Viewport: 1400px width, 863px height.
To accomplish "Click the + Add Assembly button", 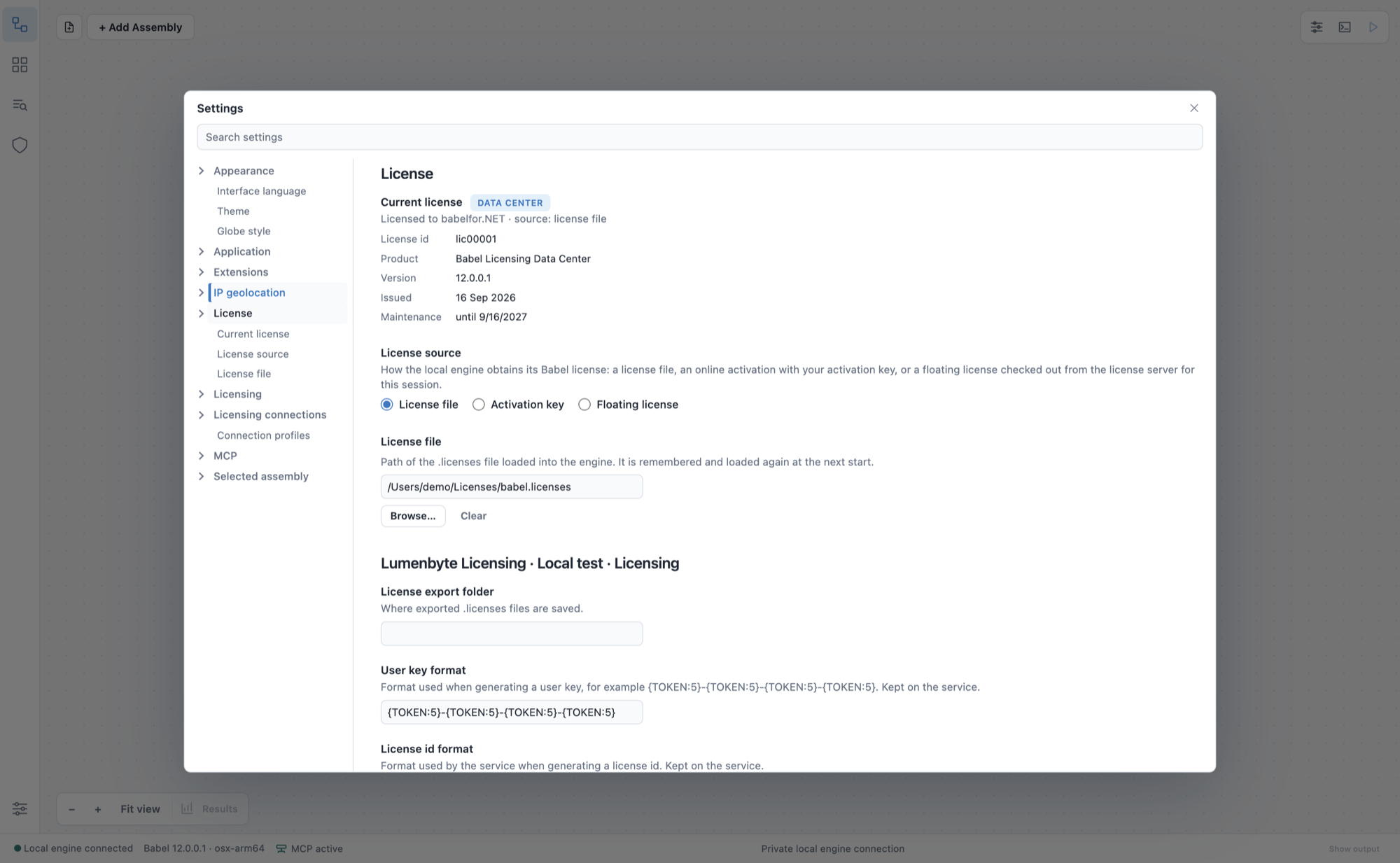I will [141, 27].
